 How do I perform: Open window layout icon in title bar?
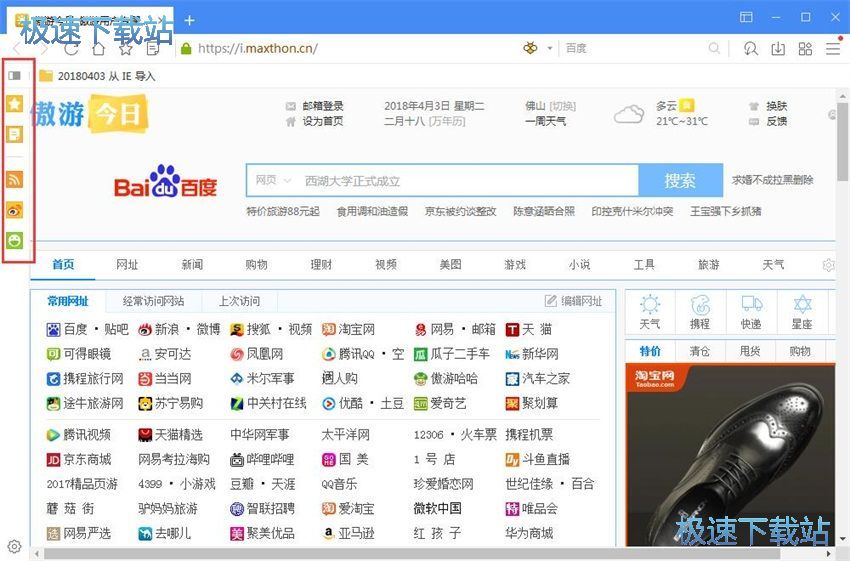click(746, 17)
